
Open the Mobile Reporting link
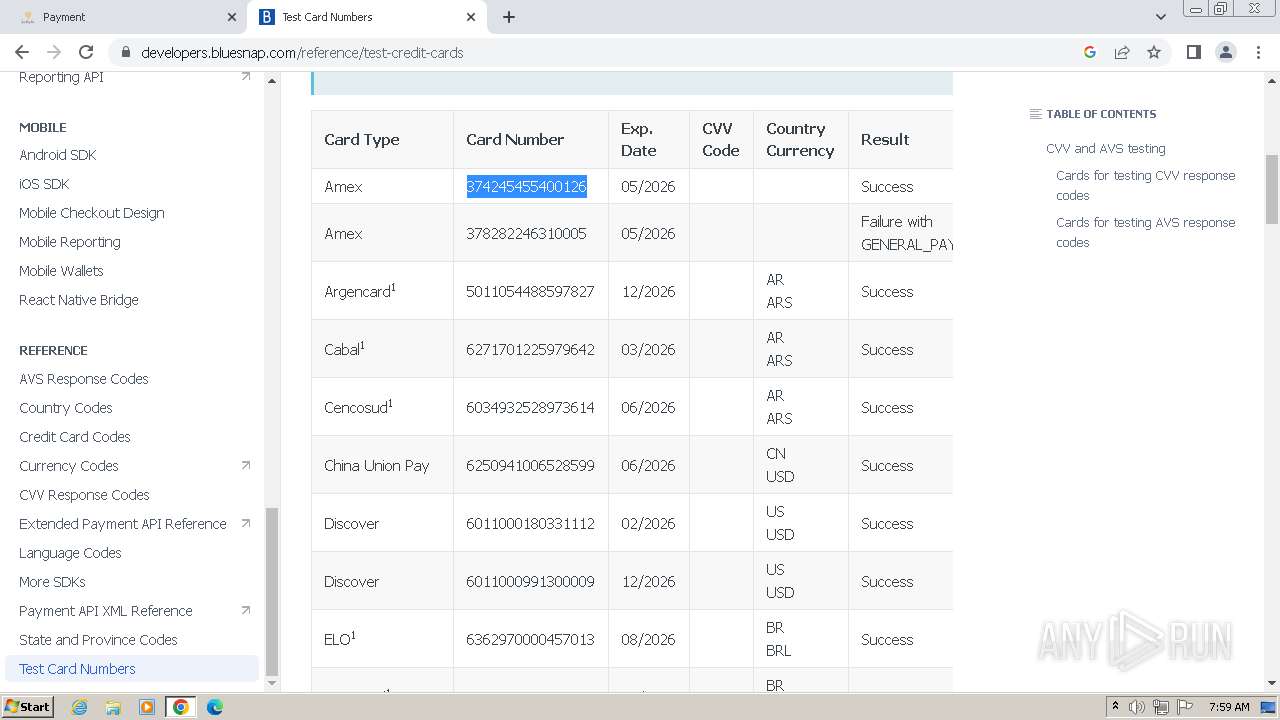pos(70,242)
